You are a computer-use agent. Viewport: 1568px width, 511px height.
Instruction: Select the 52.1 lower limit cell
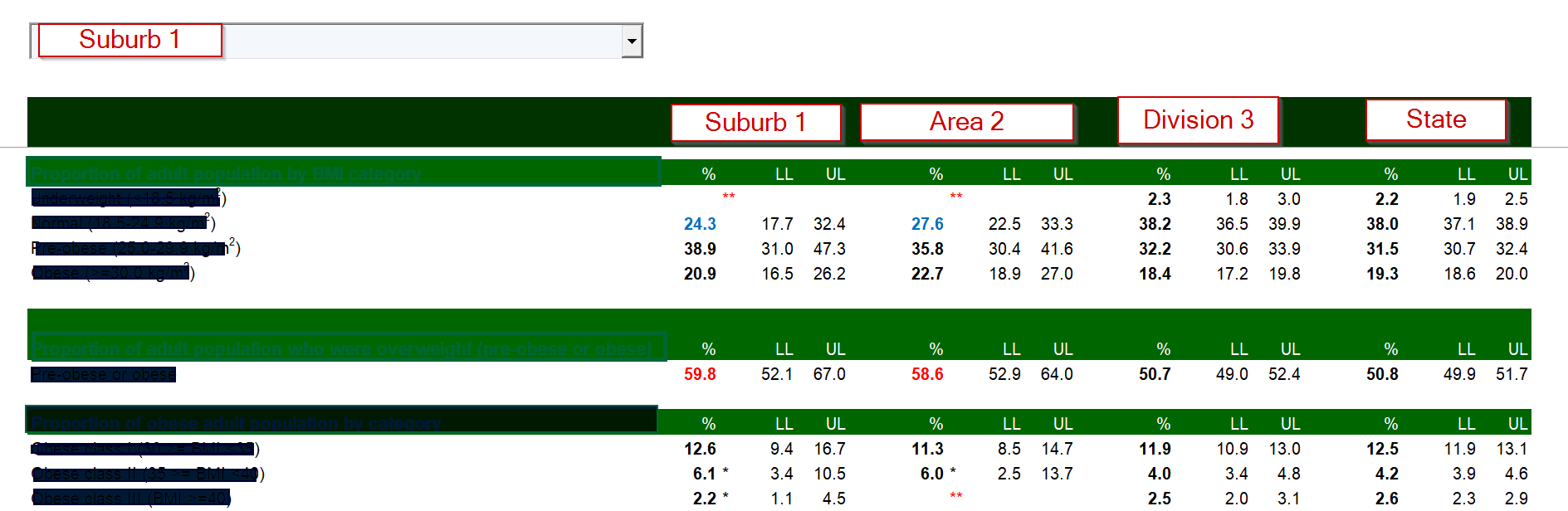click(x=777, y=374)
